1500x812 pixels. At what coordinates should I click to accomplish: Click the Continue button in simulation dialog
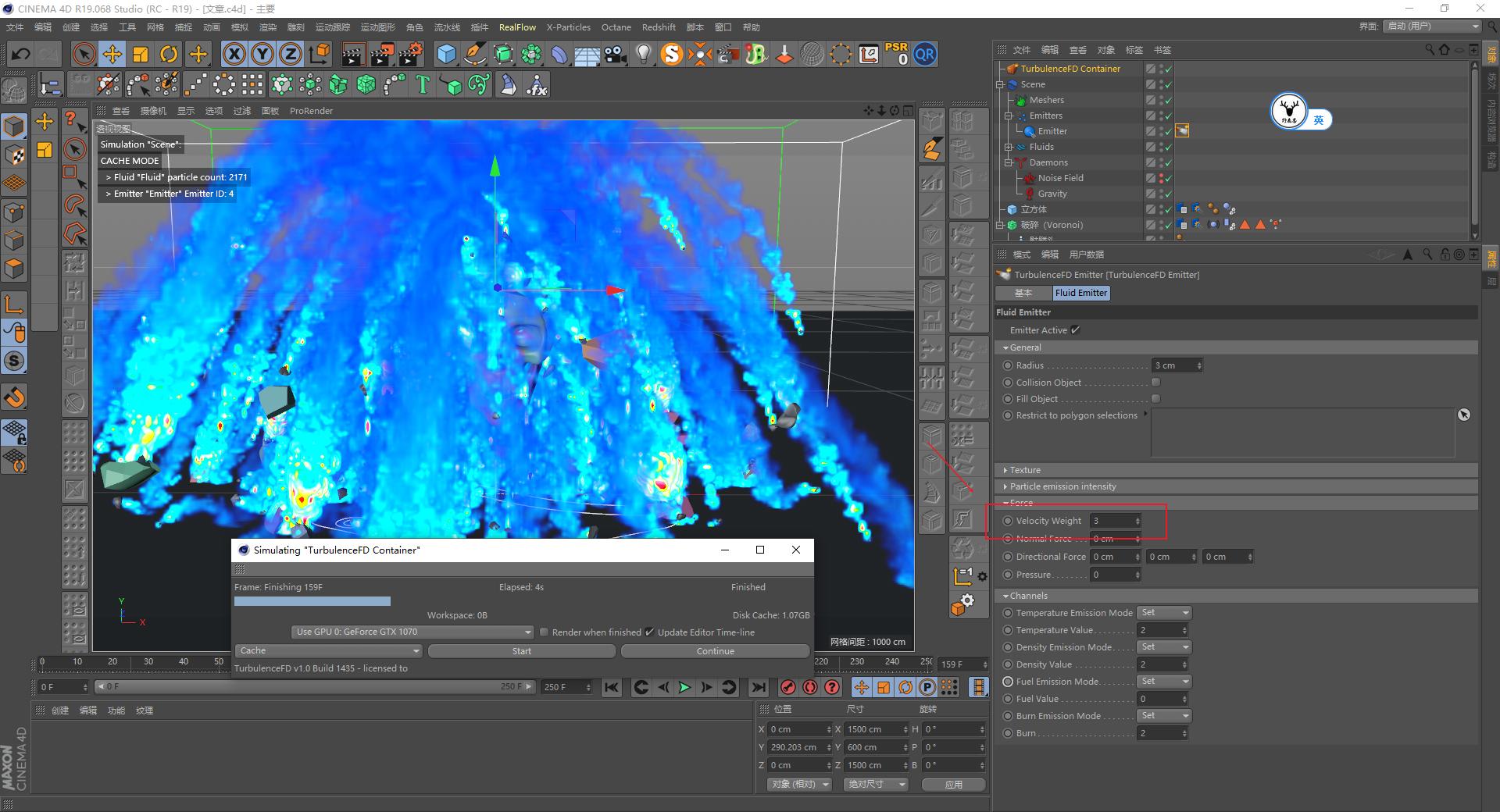[714, 650]
